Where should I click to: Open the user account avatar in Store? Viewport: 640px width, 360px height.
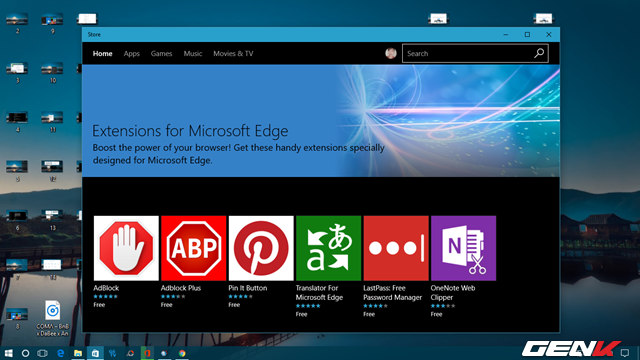pos(391,53)
